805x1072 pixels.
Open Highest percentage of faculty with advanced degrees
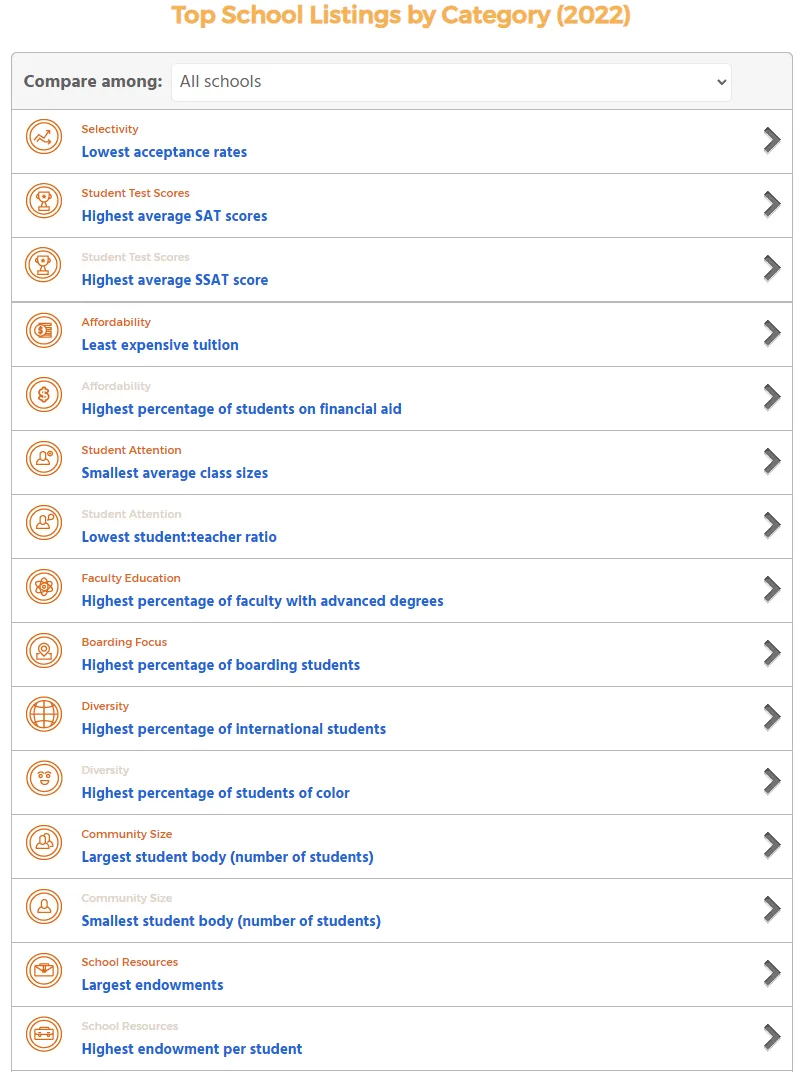(x=262, y=601)
